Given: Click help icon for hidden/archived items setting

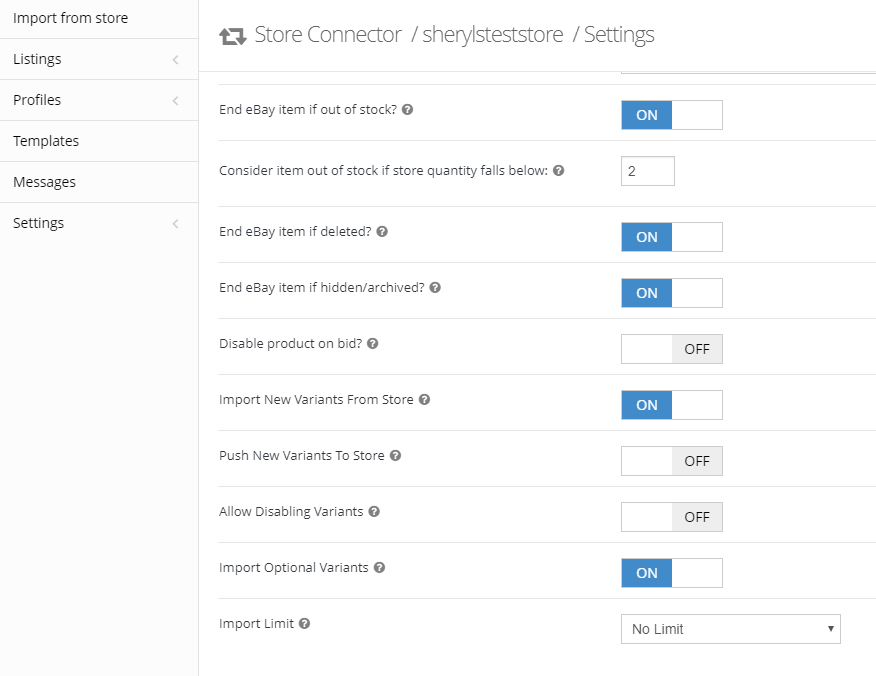Looking at the screenshot, I should coord(434,287).
